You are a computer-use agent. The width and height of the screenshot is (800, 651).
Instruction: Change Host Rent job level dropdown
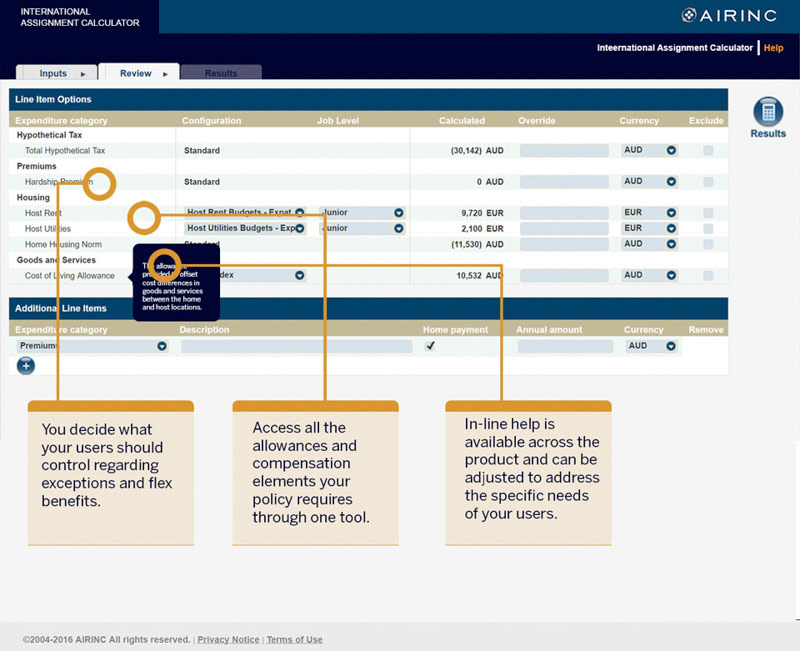362,212
